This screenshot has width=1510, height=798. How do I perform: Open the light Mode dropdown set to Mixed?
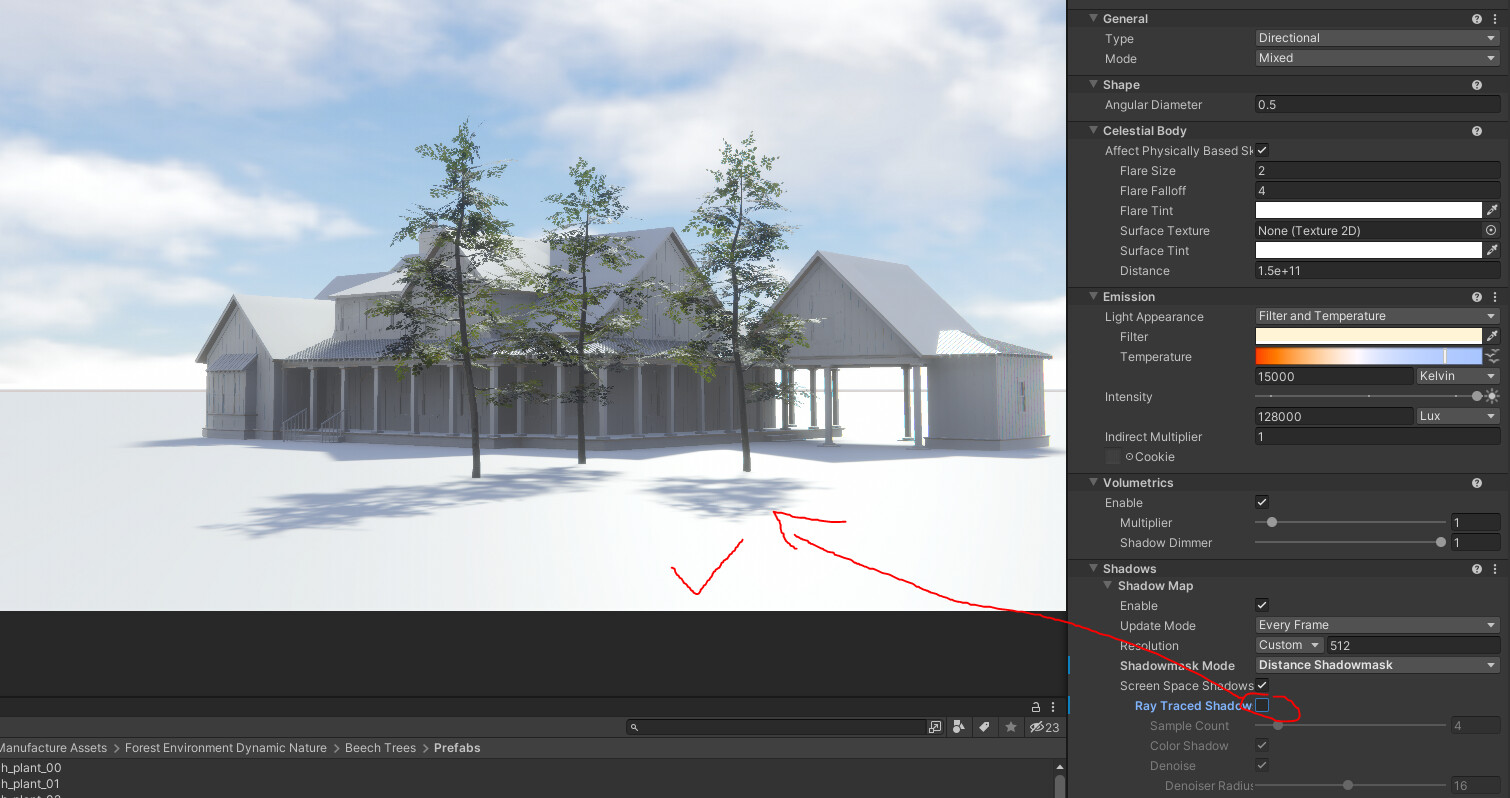point(1376,57)
